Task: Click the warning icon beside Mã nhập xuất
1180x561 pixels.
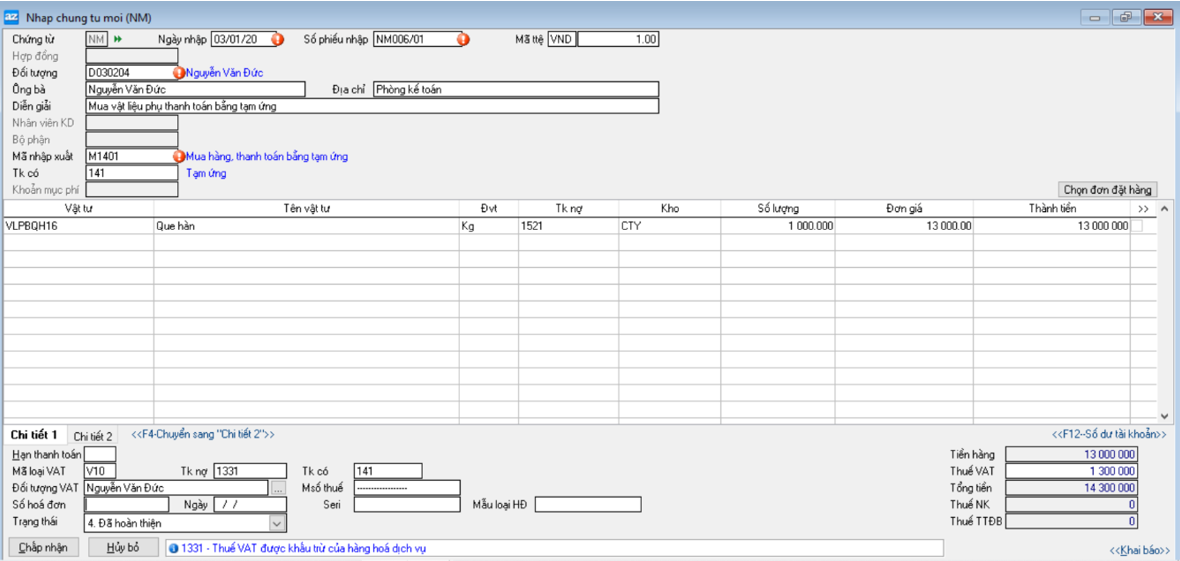Action: [179, 157]
